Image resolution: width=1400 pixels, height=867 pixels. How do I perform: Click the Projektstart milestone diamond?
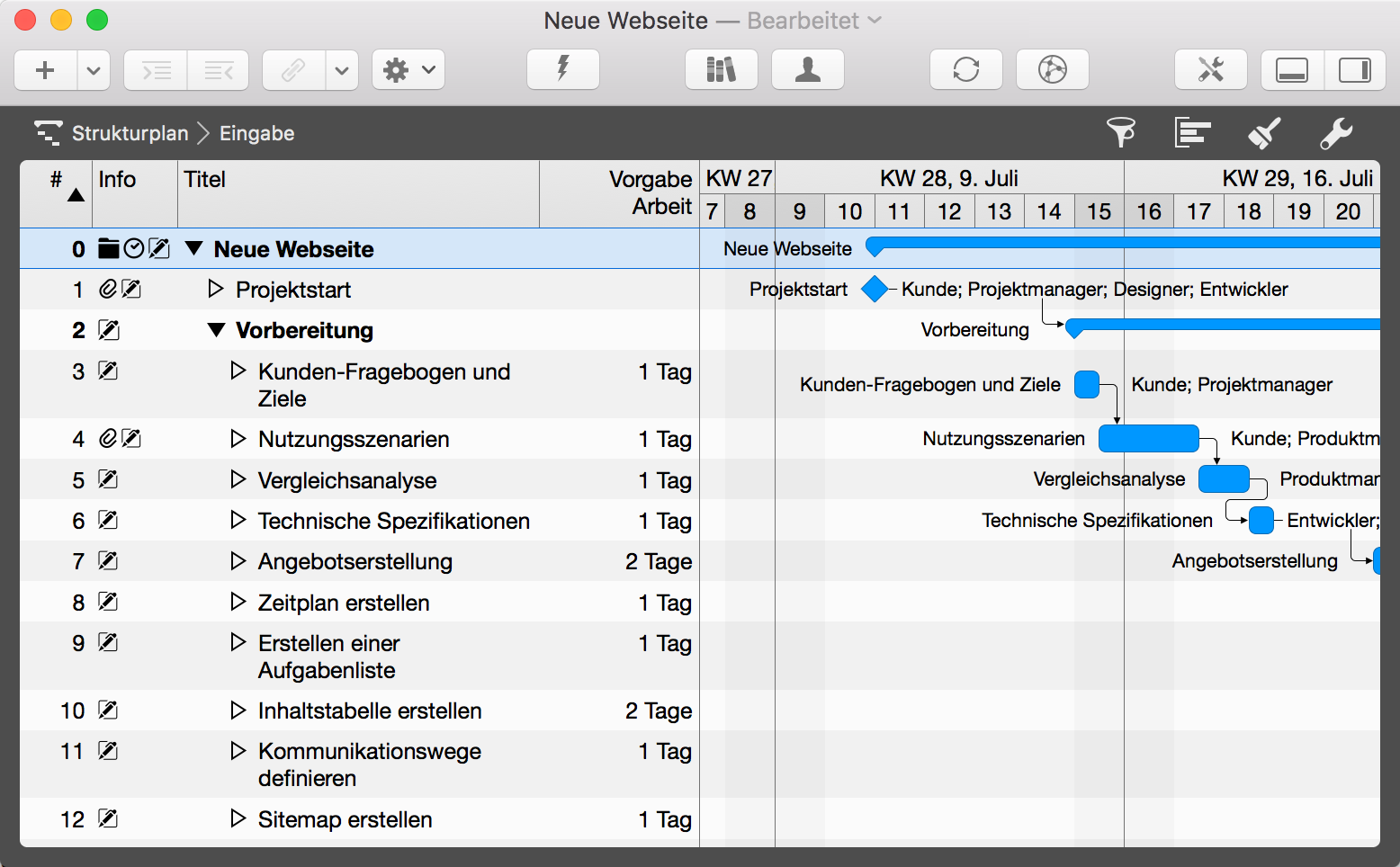point(875,290)
